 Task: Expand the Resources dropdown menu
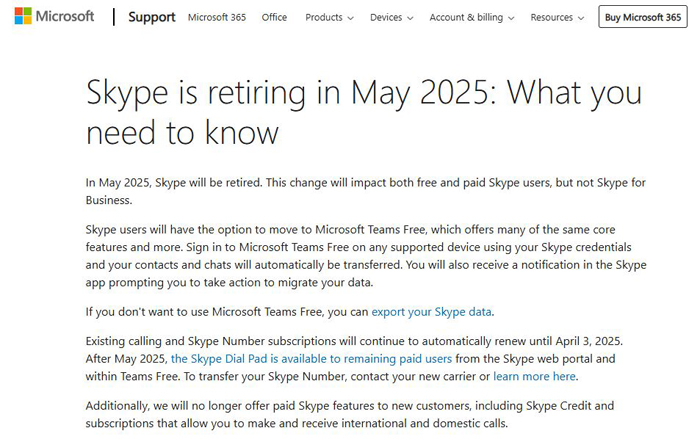557,17
